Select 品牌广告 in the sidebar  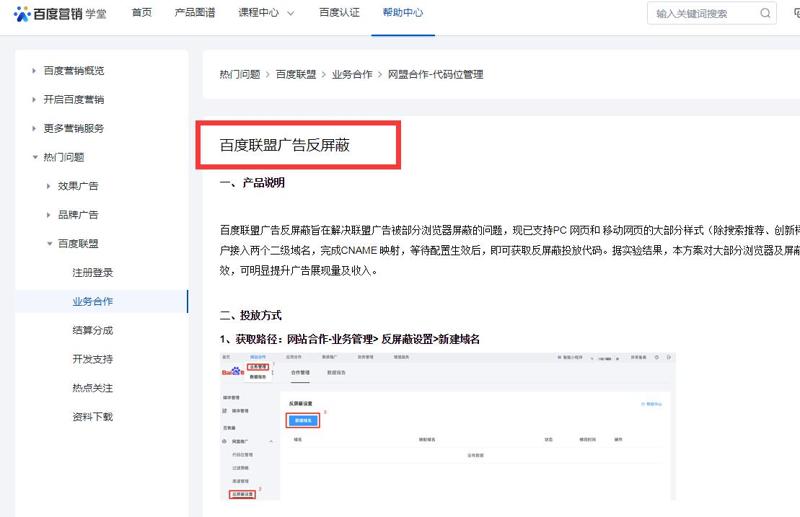click(78, 215)
